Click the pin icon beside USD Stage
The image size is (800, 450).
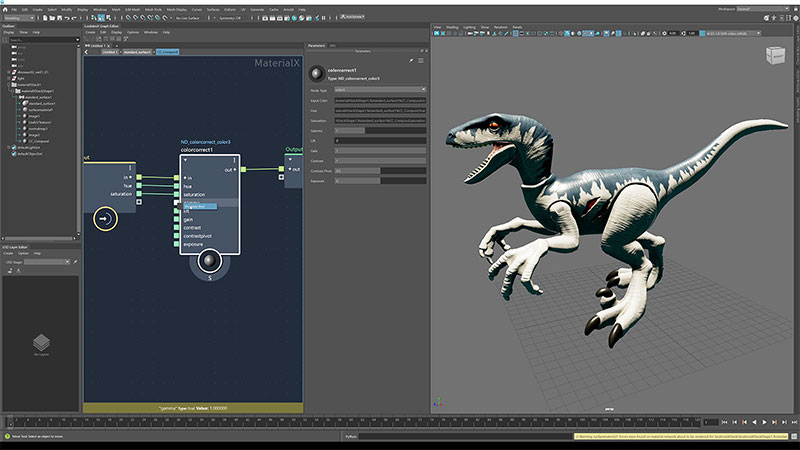click(75, 262)
